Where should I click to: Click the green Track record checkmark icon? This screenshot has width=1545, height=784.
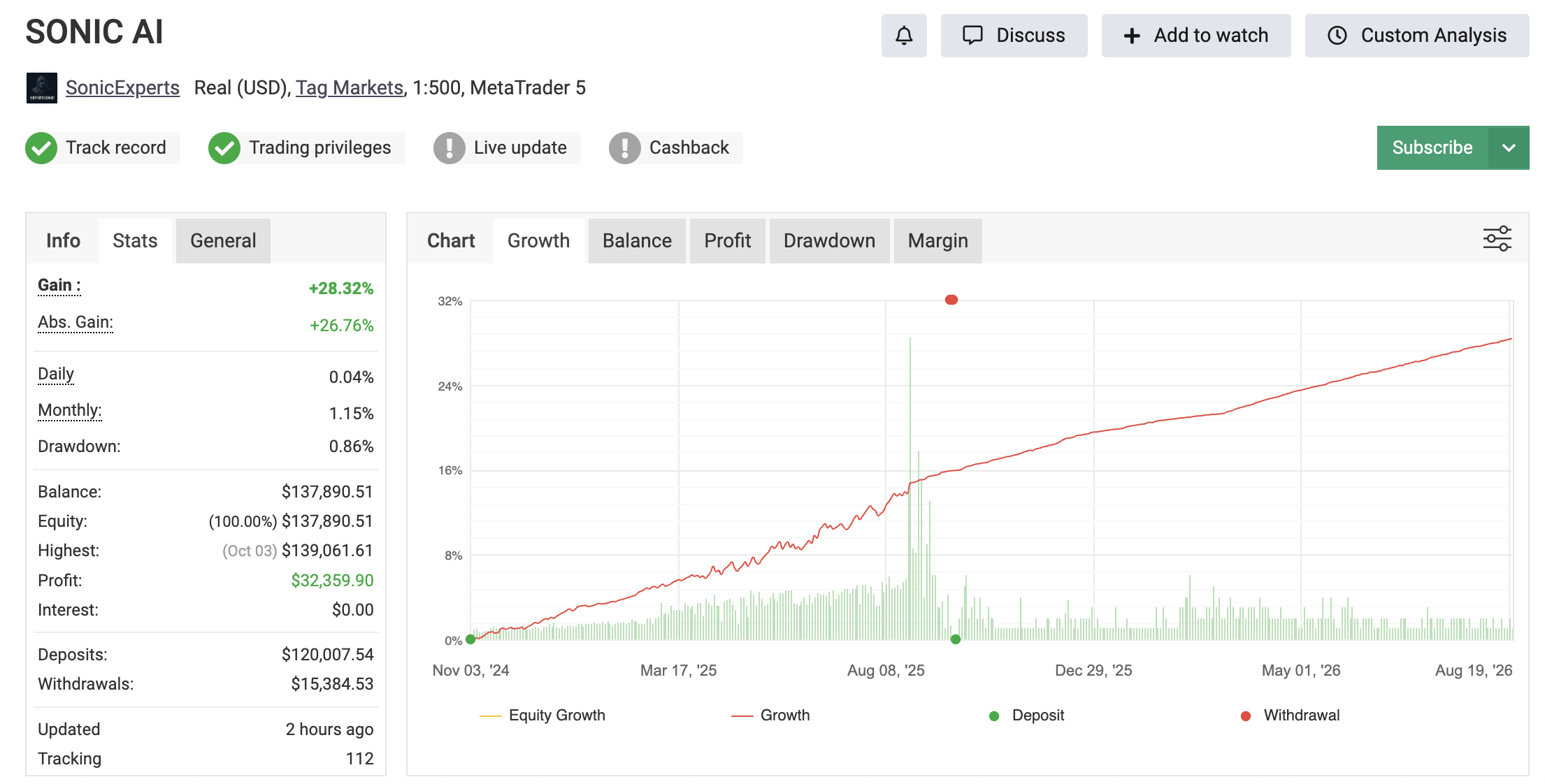(x=41, y=148)
